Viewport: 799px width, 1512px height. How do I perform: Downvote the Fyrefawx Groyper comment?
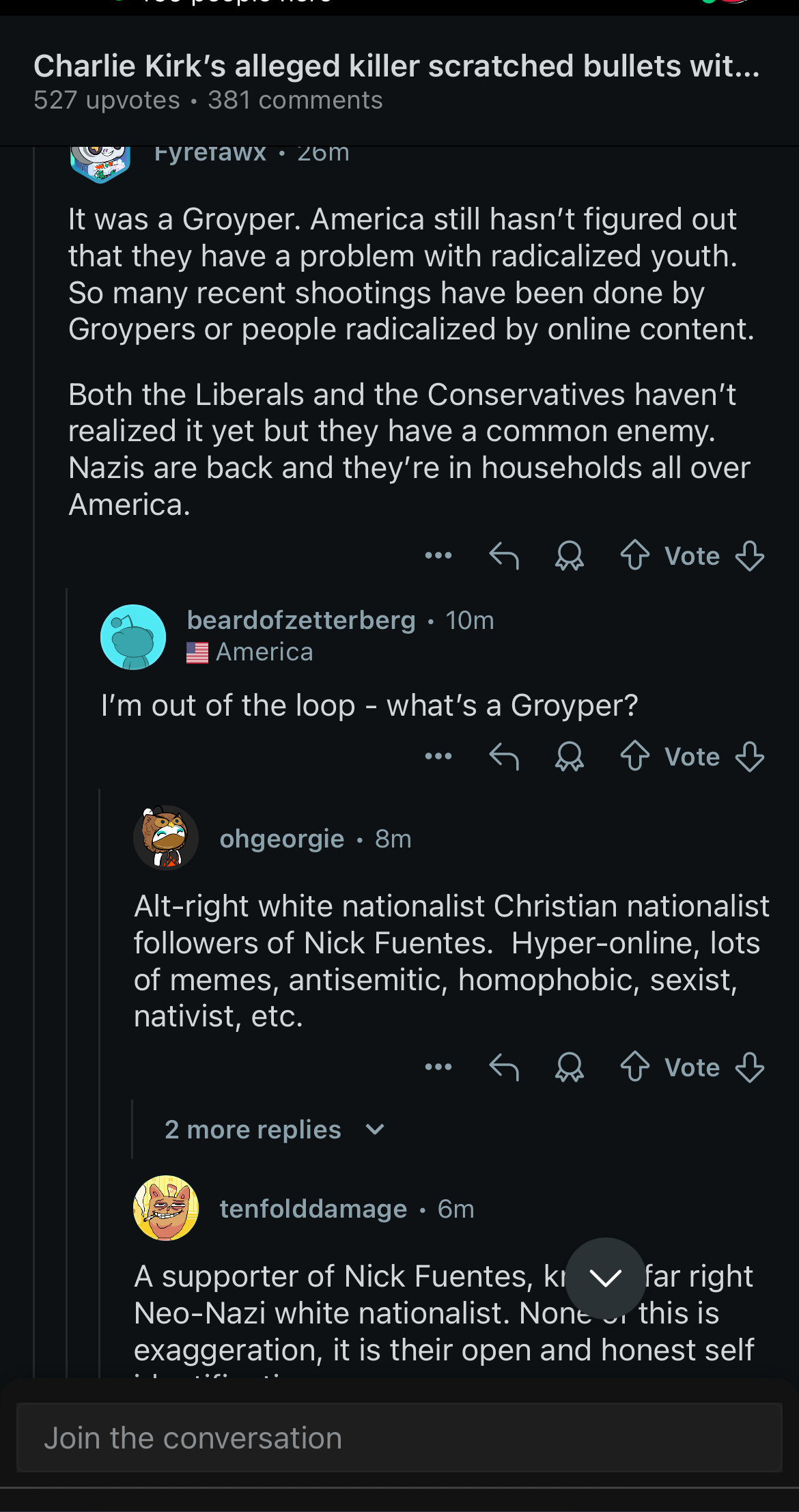click(749, 555)
